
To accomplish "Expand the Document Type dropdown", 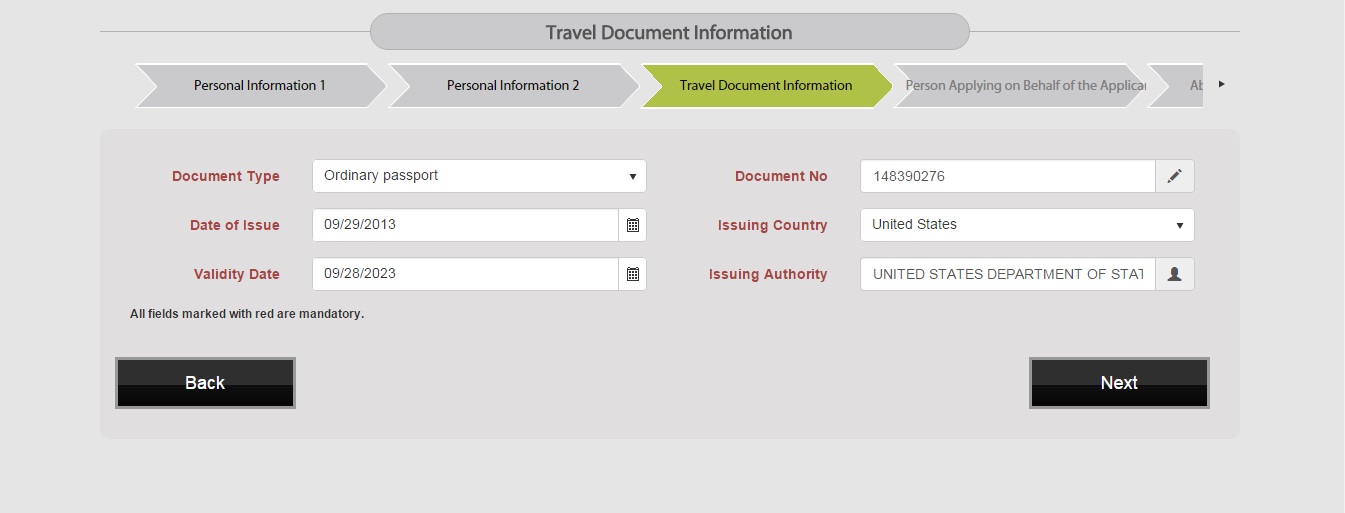I will pyautogui.click(x=479, y=176).
